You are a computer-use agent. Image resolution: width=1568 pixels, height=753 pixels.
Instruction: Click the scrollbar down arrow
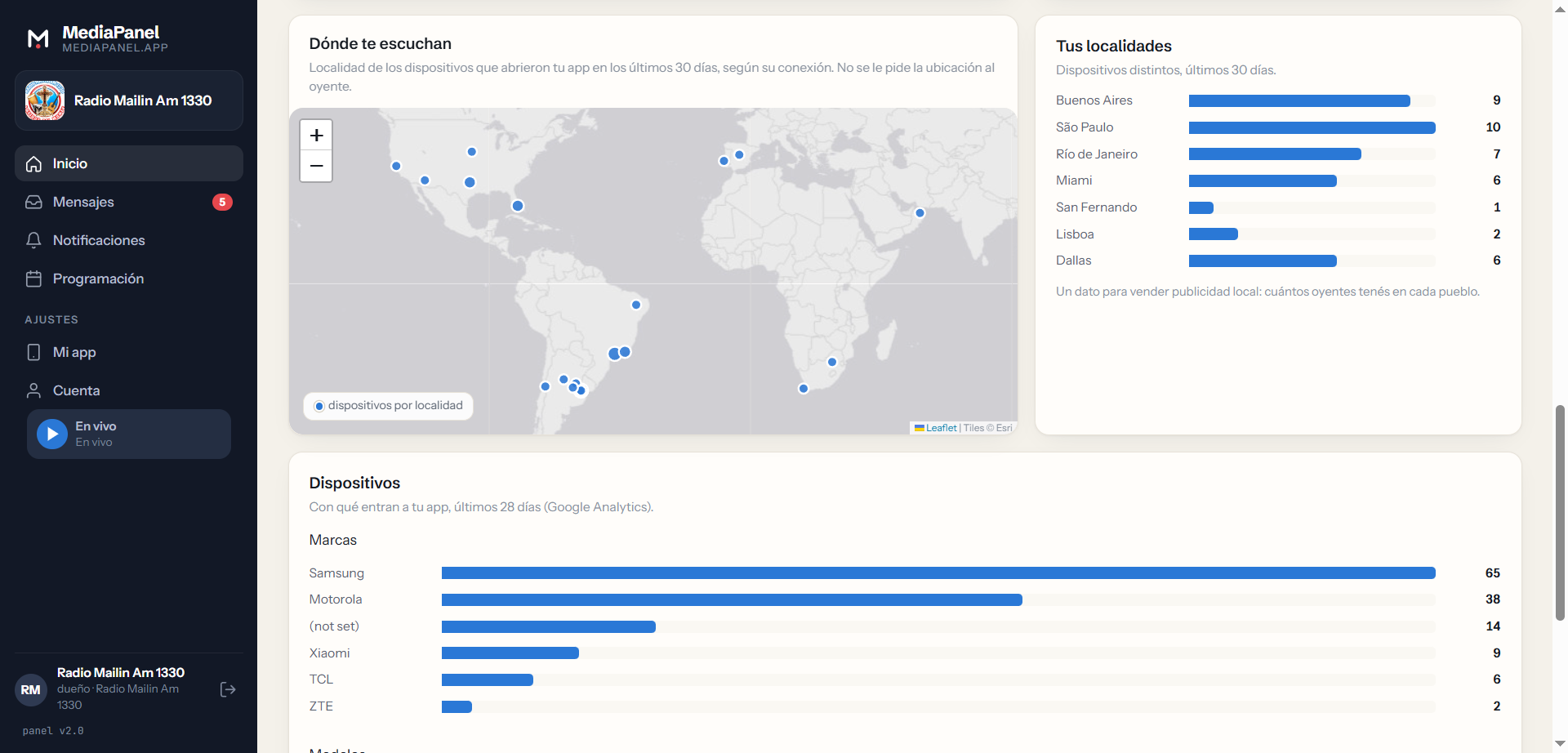(x=1560, y=744)
